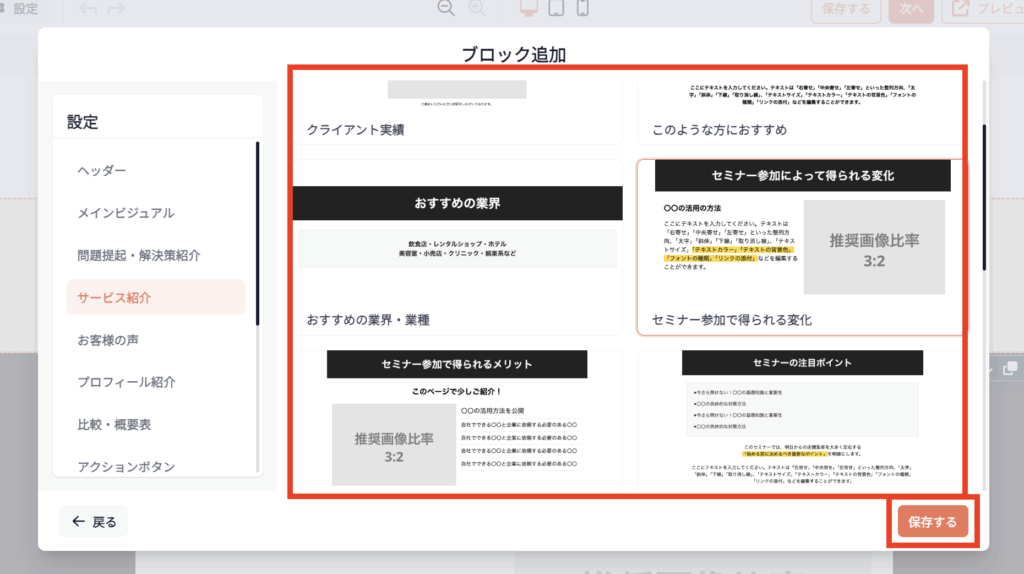Select メインビジュアル category
This screenshot has height=574, width=1024.
point(126,213)
